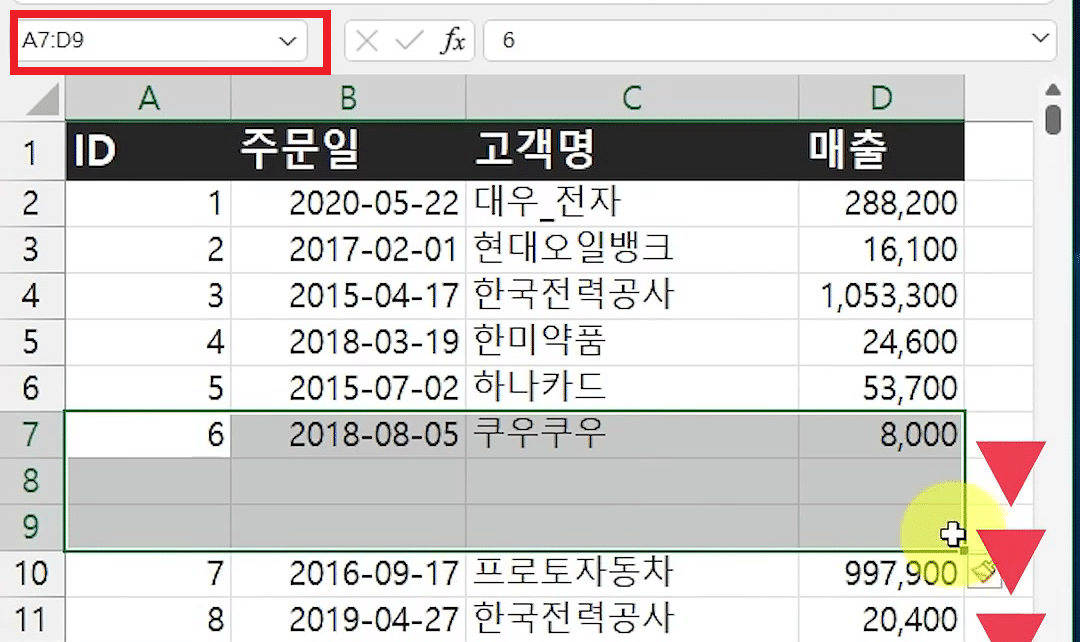Click the Select All corner triangle
Image resolution: width=1080 pixels, height=642 pixels.
pyautogui.click(x=43, y=99)
